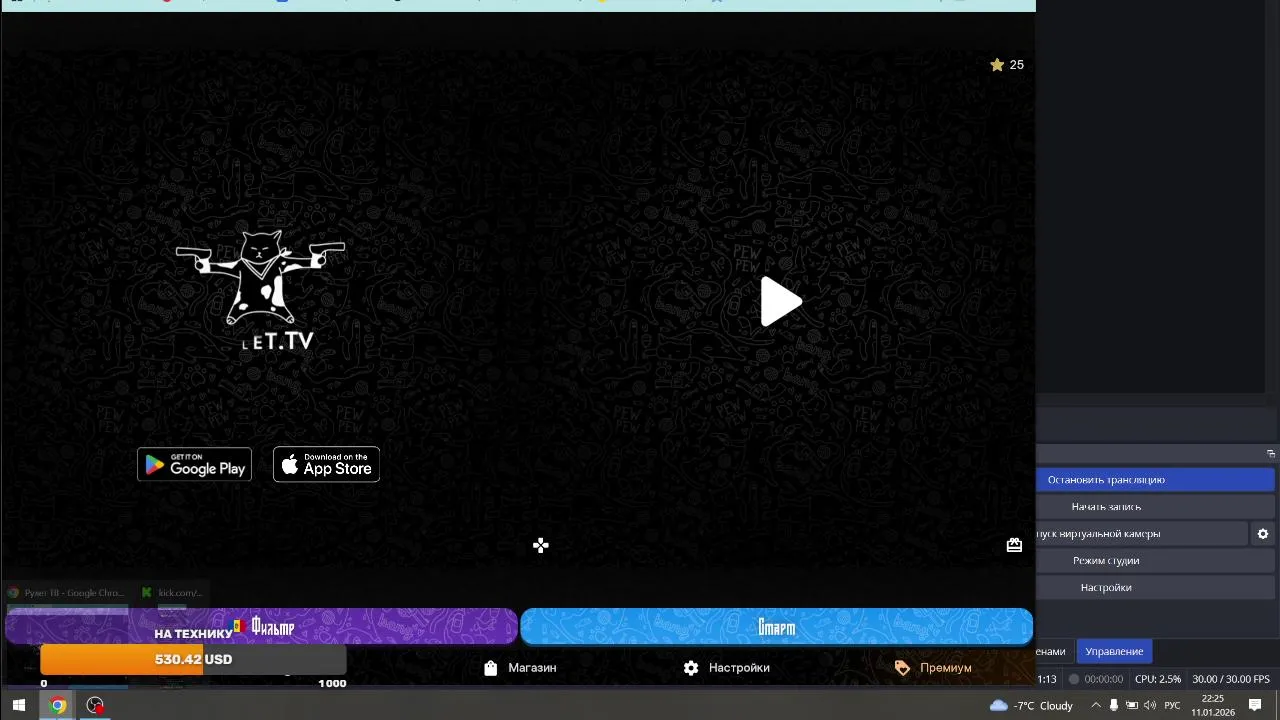Click the partially visible scene transitions tab in OBS
This screenshot has width=1280, height=720.
[x=1053, y=651]
